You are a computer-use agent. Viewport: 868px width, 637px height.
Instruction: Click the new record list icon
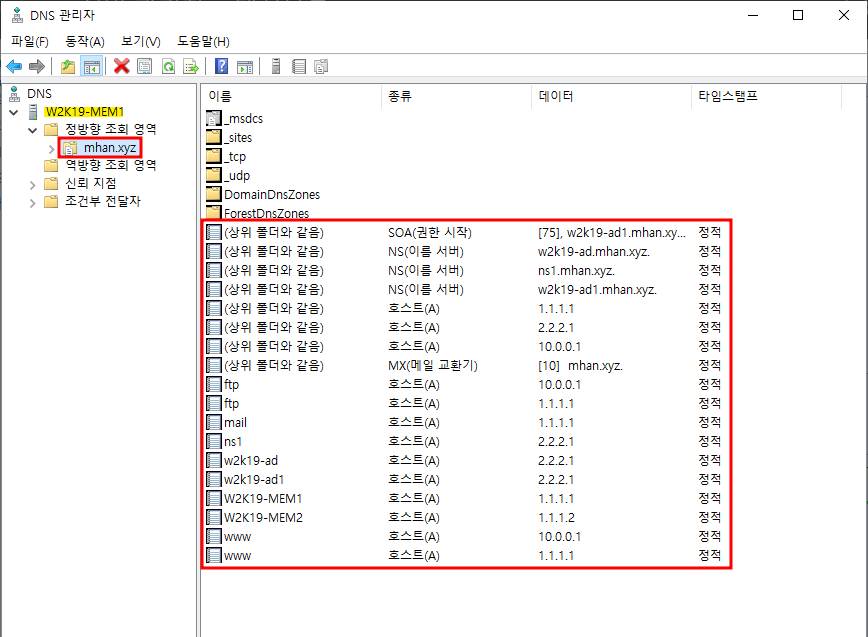click(299, 67)
